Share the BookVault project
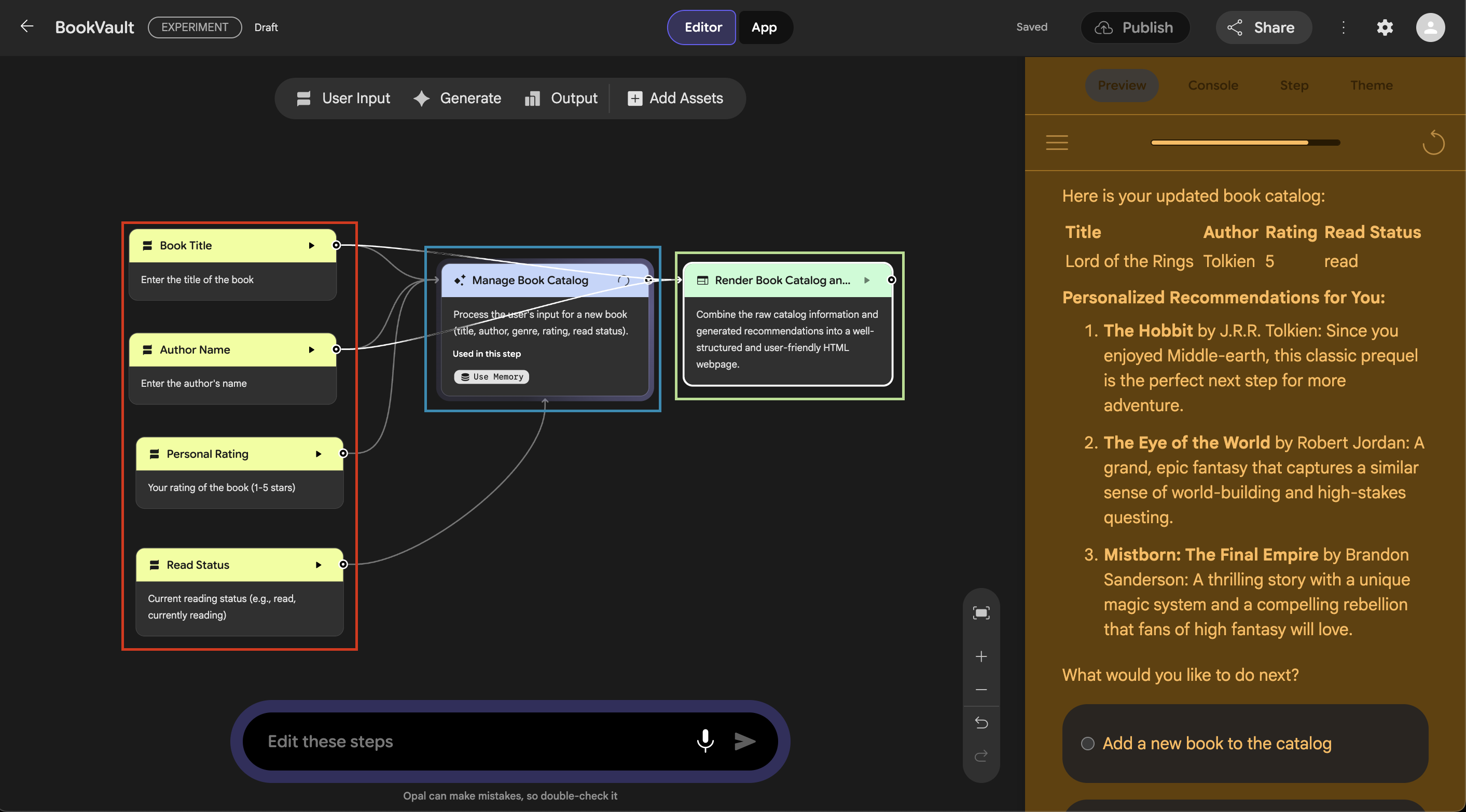This screenshot has width=1466, height=812. pos(1263,27)
